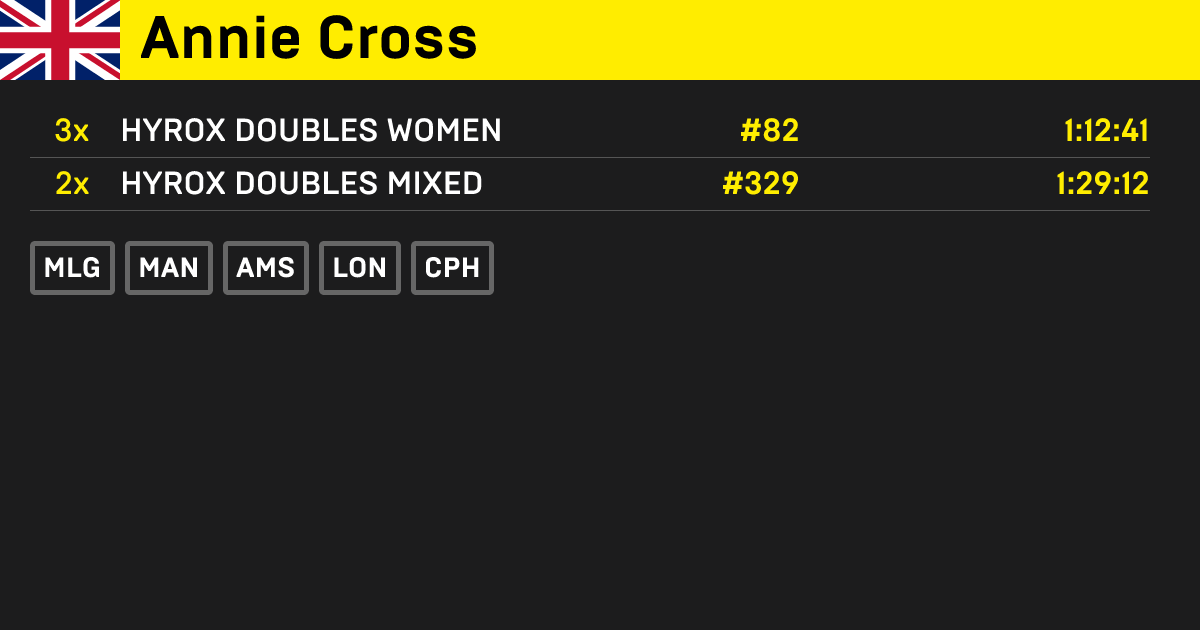Select the MLG location badge
This screenshot has width=1200, height=630.
tap(72, 267)
